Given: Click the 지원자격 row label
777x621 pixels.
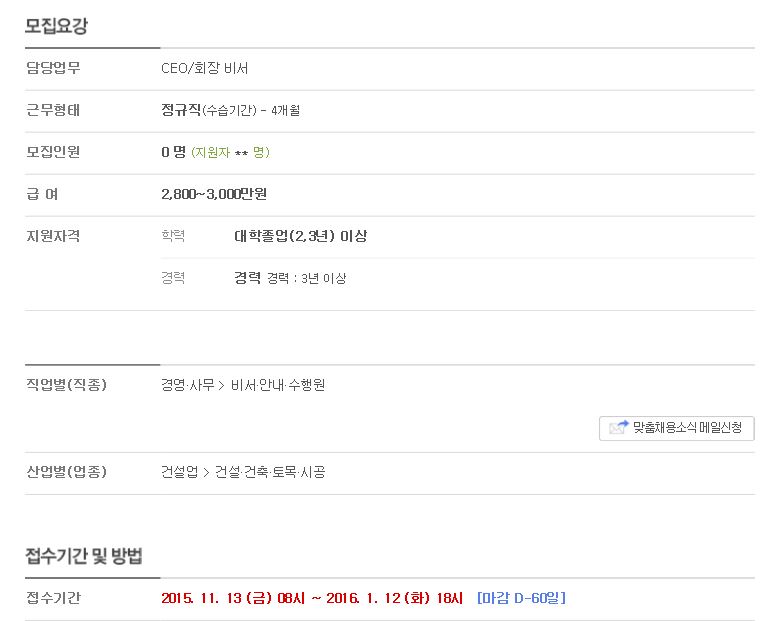Looking at the screenshot, I should (x=53, y=236).
